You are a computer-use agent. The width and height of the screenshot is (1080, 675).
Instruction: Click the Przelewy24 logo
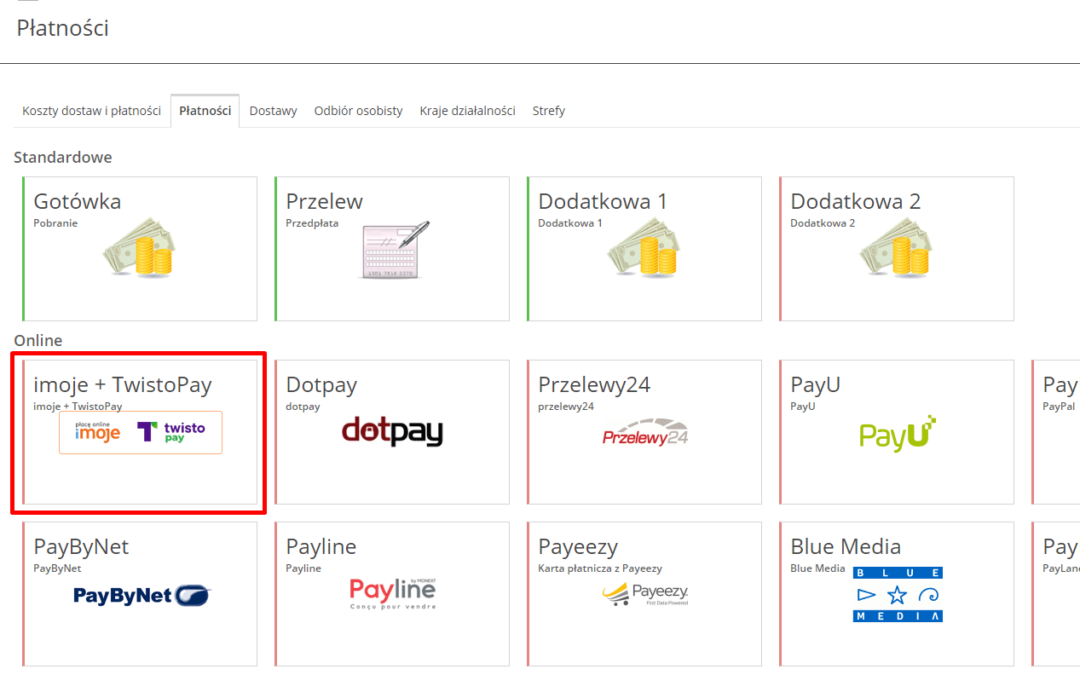click(x=645, y=432)
